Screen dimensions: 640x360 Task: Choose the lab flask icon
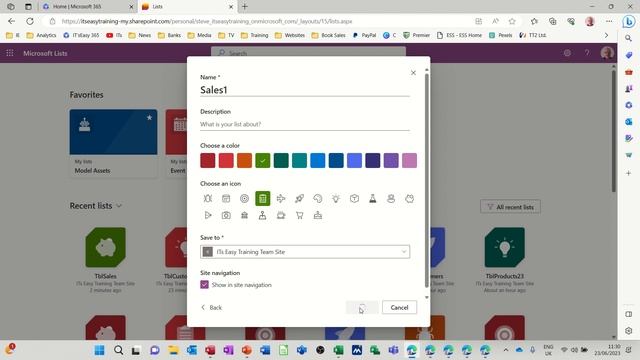click(x=373, y=199)
